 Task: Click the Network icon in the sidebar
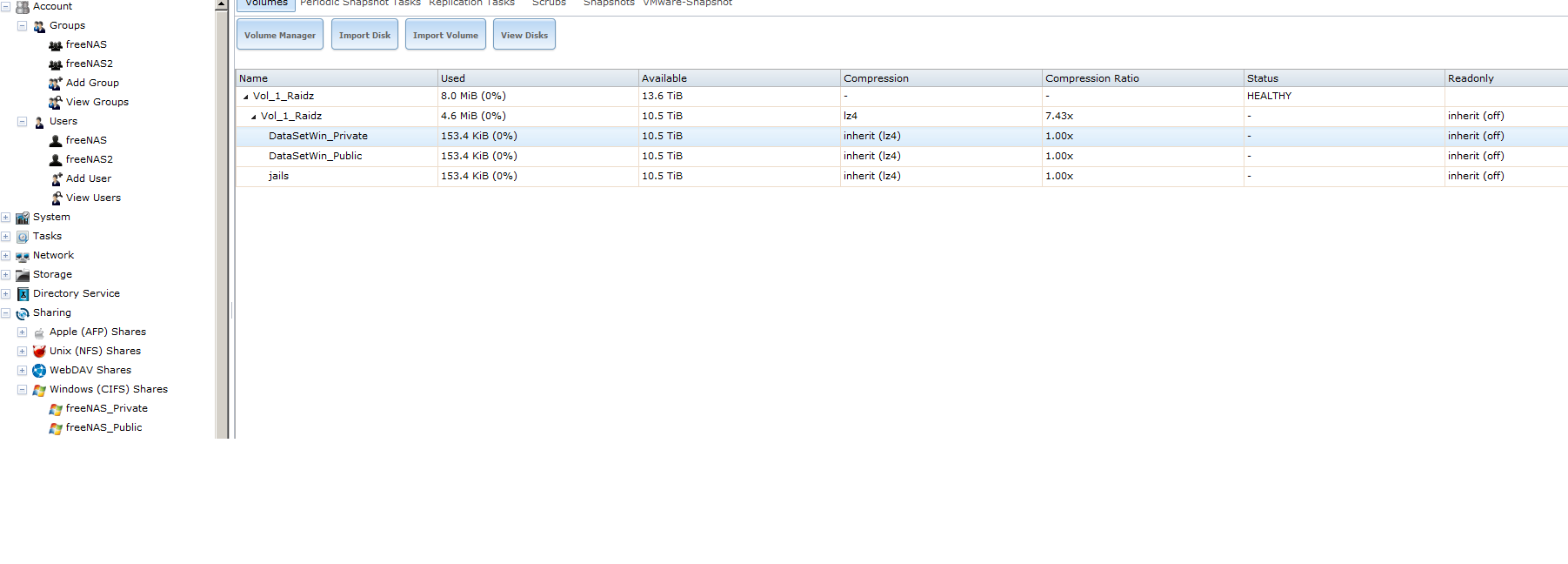click(x=23, y=256)
